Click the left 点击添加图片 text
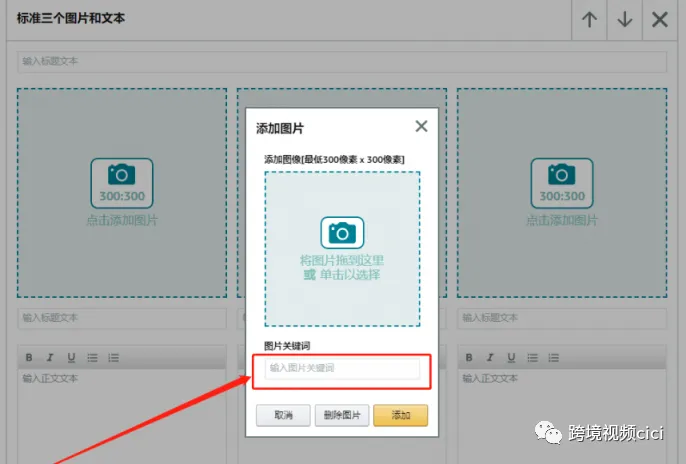This screenshot has height=464, width=686. click(x=122, y=220)
